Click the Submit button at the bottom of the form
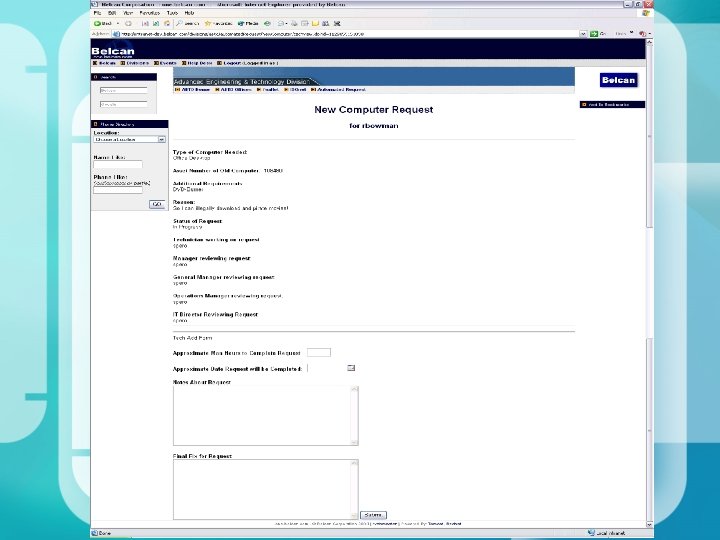 click(x=373, y=515)
